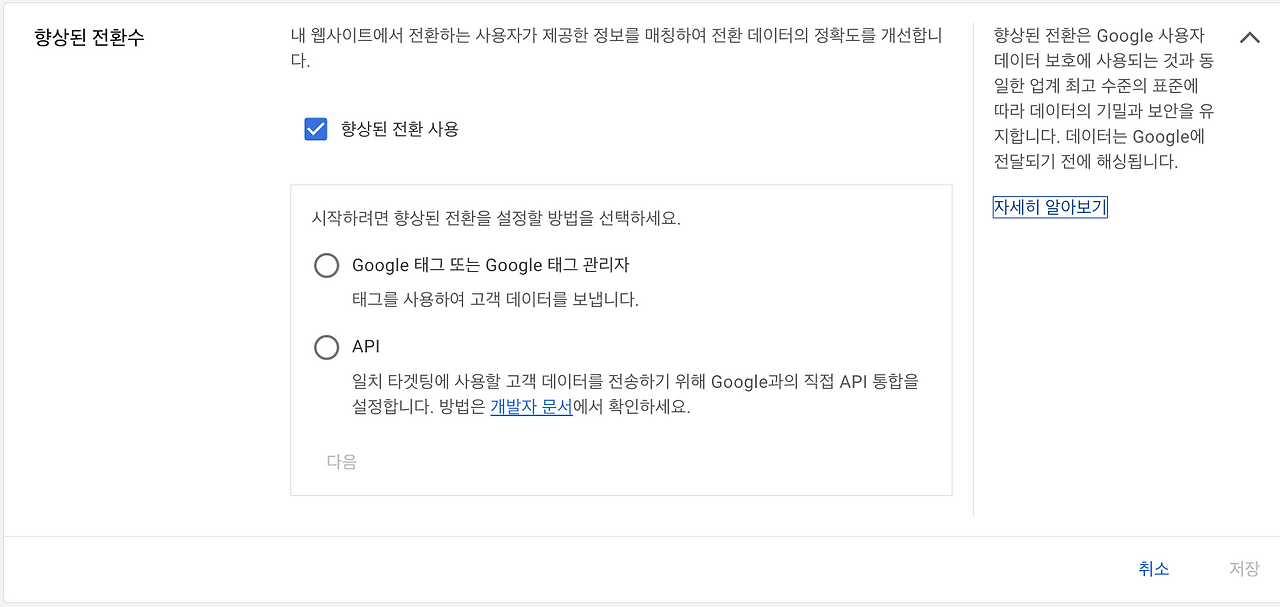This screenshot has width=1280, height=607.
Task: Click the API option label text
Action: click(x=365, y=347)
